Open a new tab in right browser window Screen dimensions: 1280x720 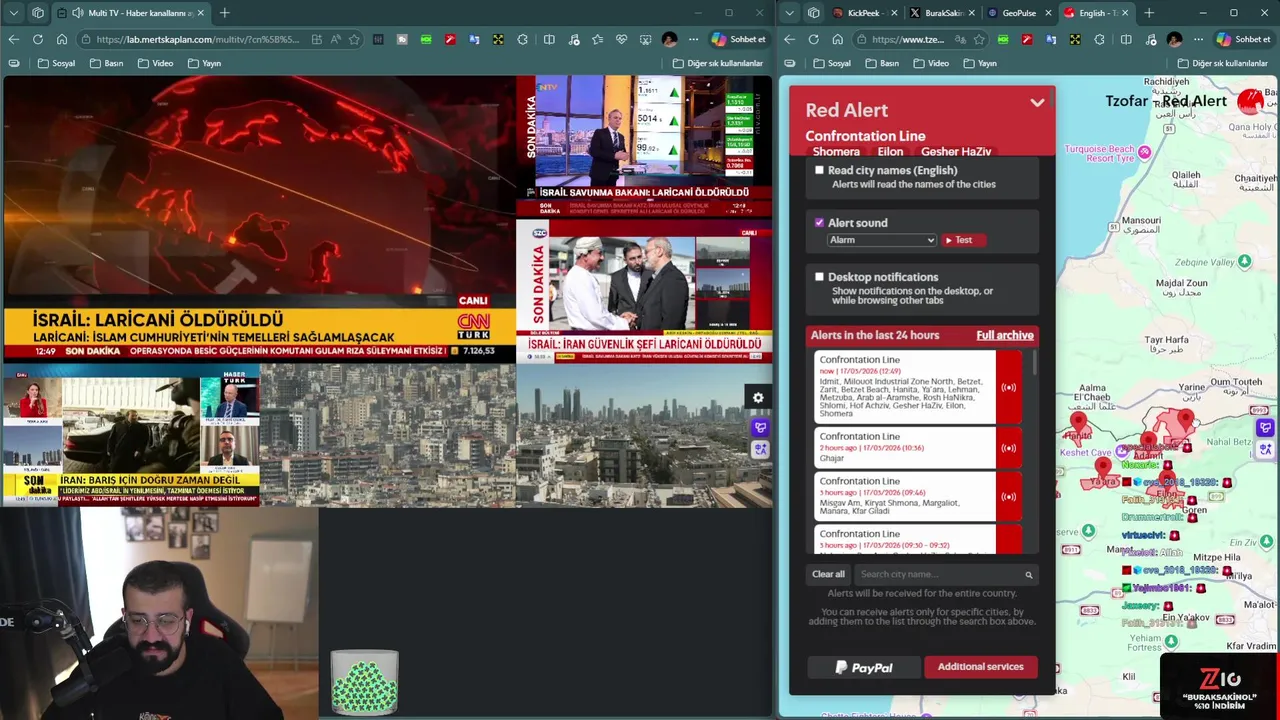pos(1148,13)
